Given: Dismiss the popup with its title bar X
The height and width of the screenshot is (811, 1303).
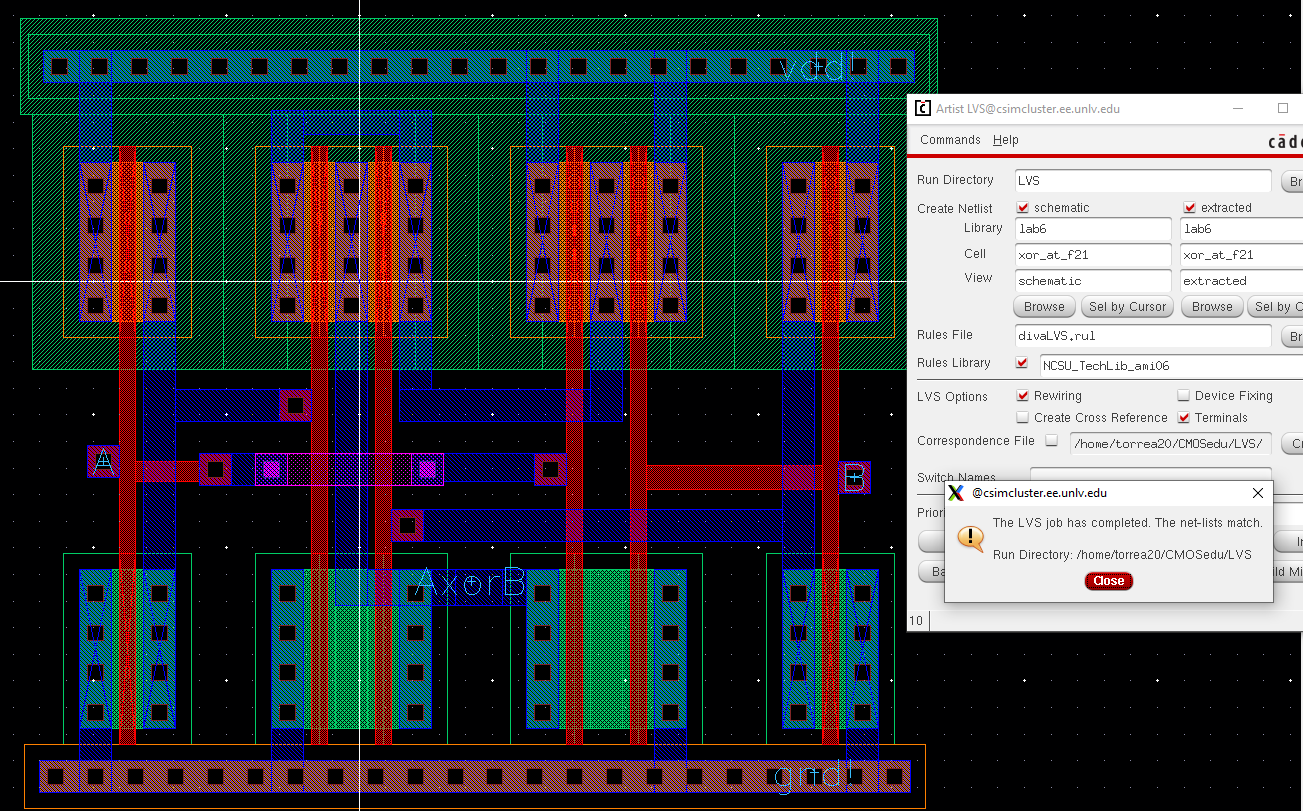Looking at the screenshot, I should tap(1258, 493).
